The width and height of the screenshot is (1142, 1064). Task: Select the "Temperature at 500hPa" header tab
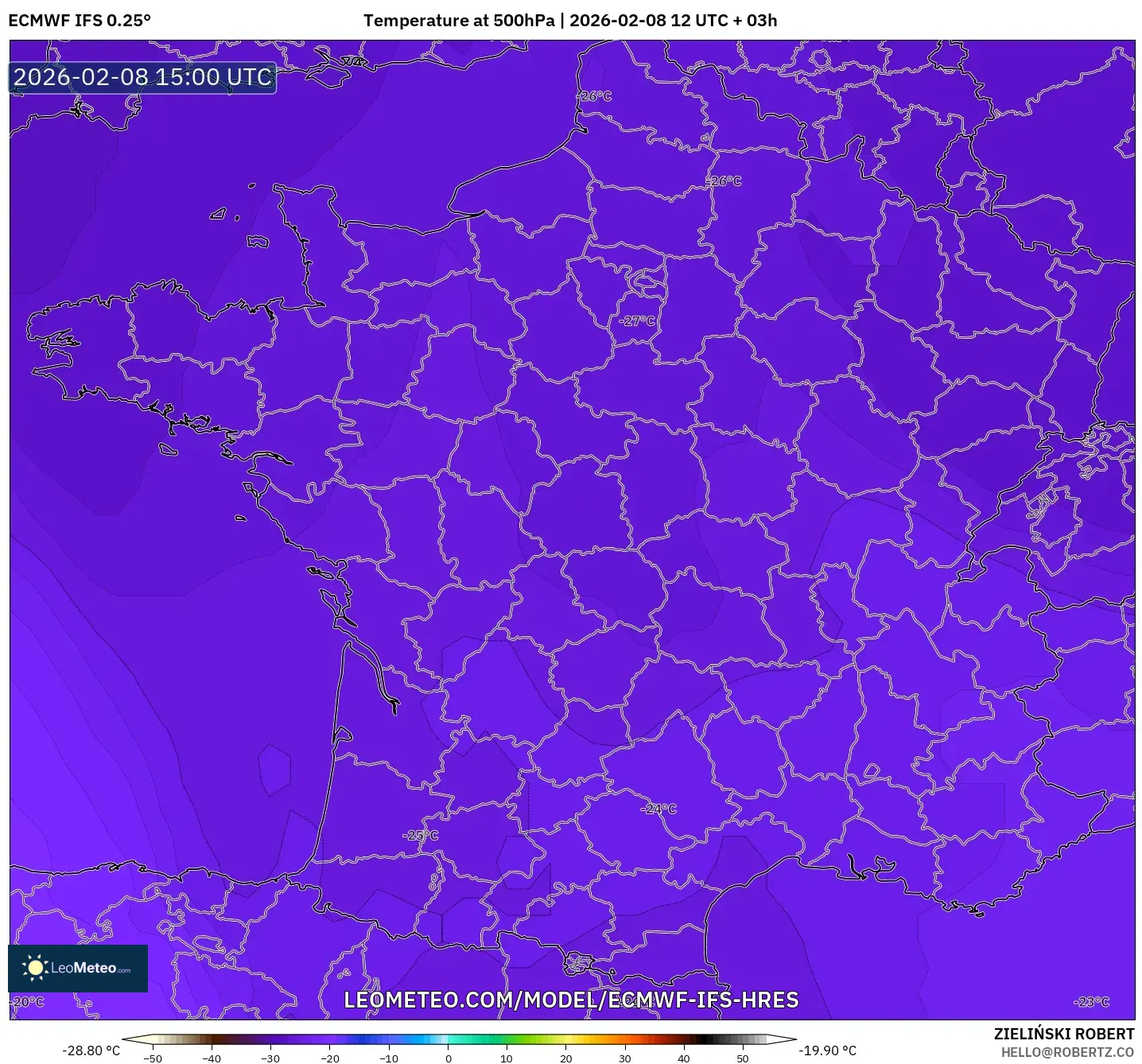click(460, 20)
